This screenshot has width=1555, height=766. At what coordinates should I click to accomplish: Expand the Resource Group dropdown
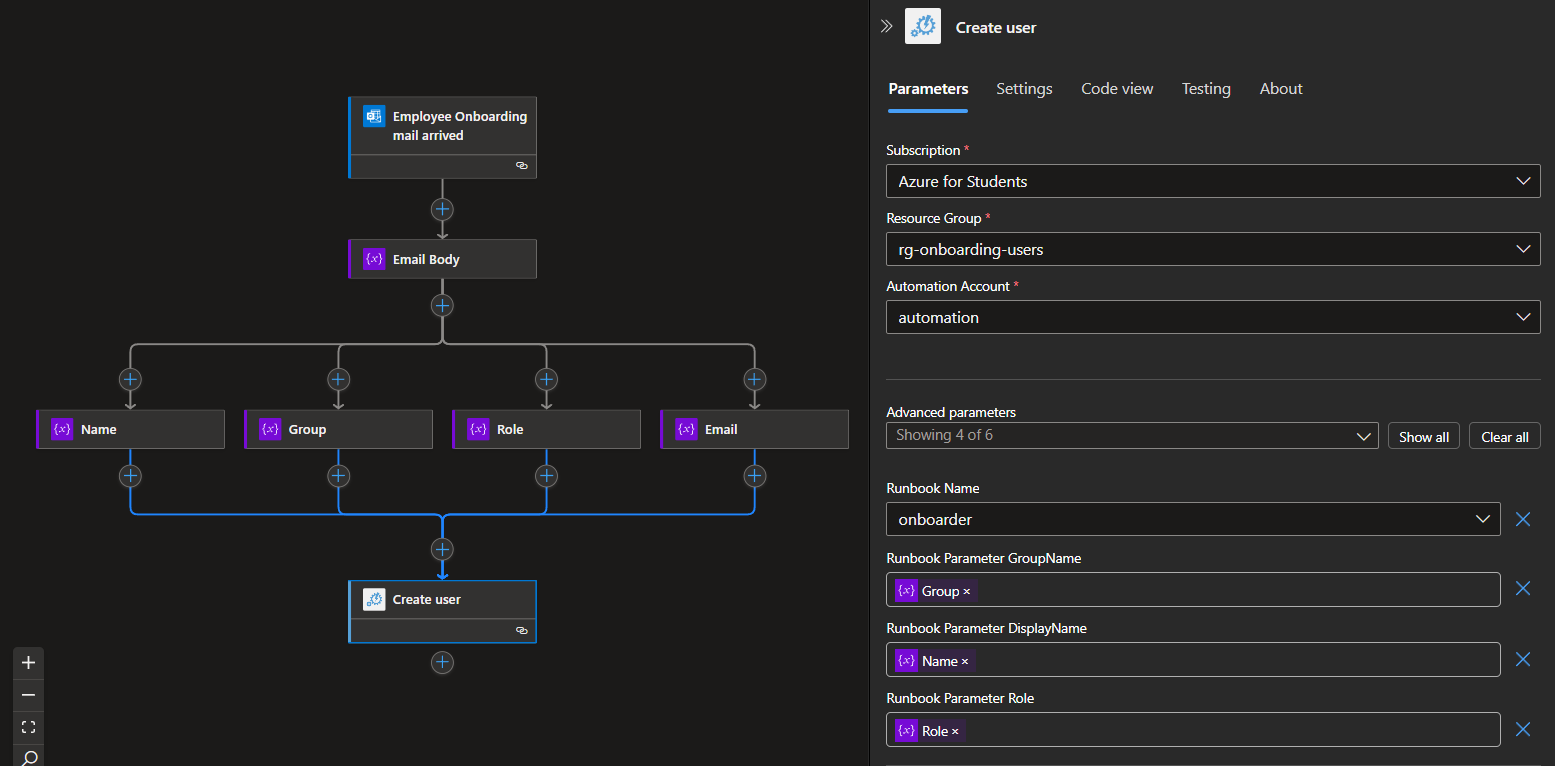coord(1212,249)
